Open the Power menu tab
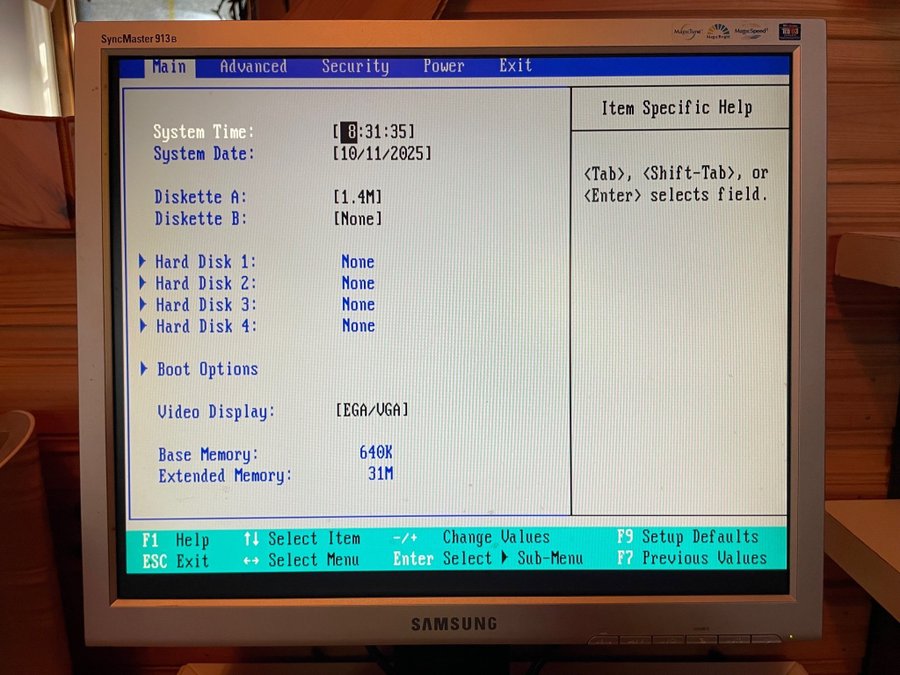This screenshot has height=675, width=900. tap(443, 66)
